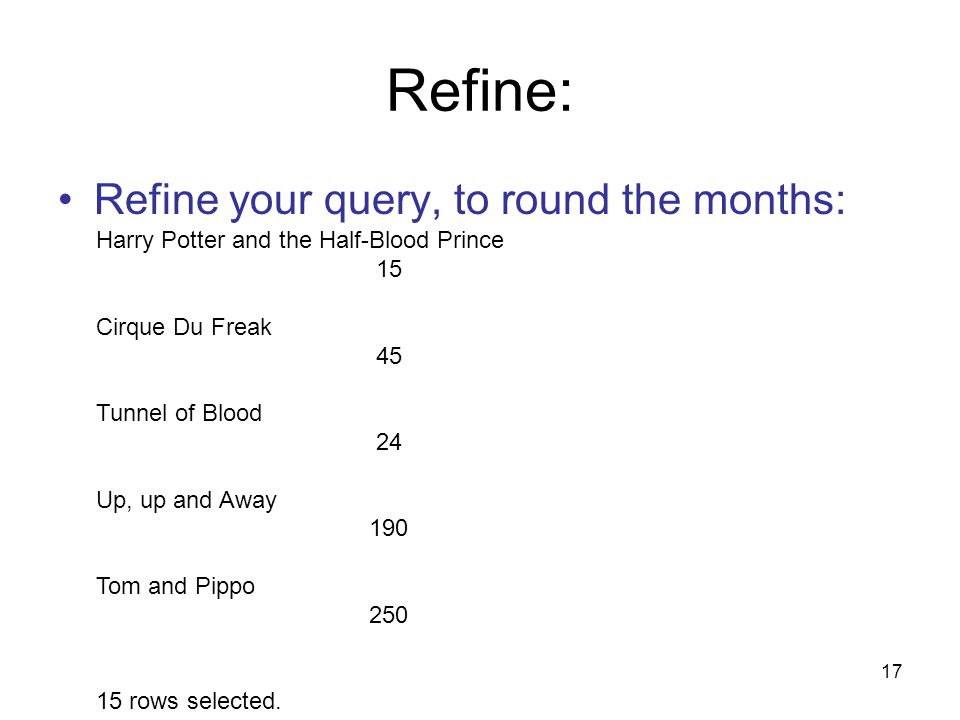960x720 pixels.
Task: Click the slide title "Refine:"
Action: pos(480,91)
